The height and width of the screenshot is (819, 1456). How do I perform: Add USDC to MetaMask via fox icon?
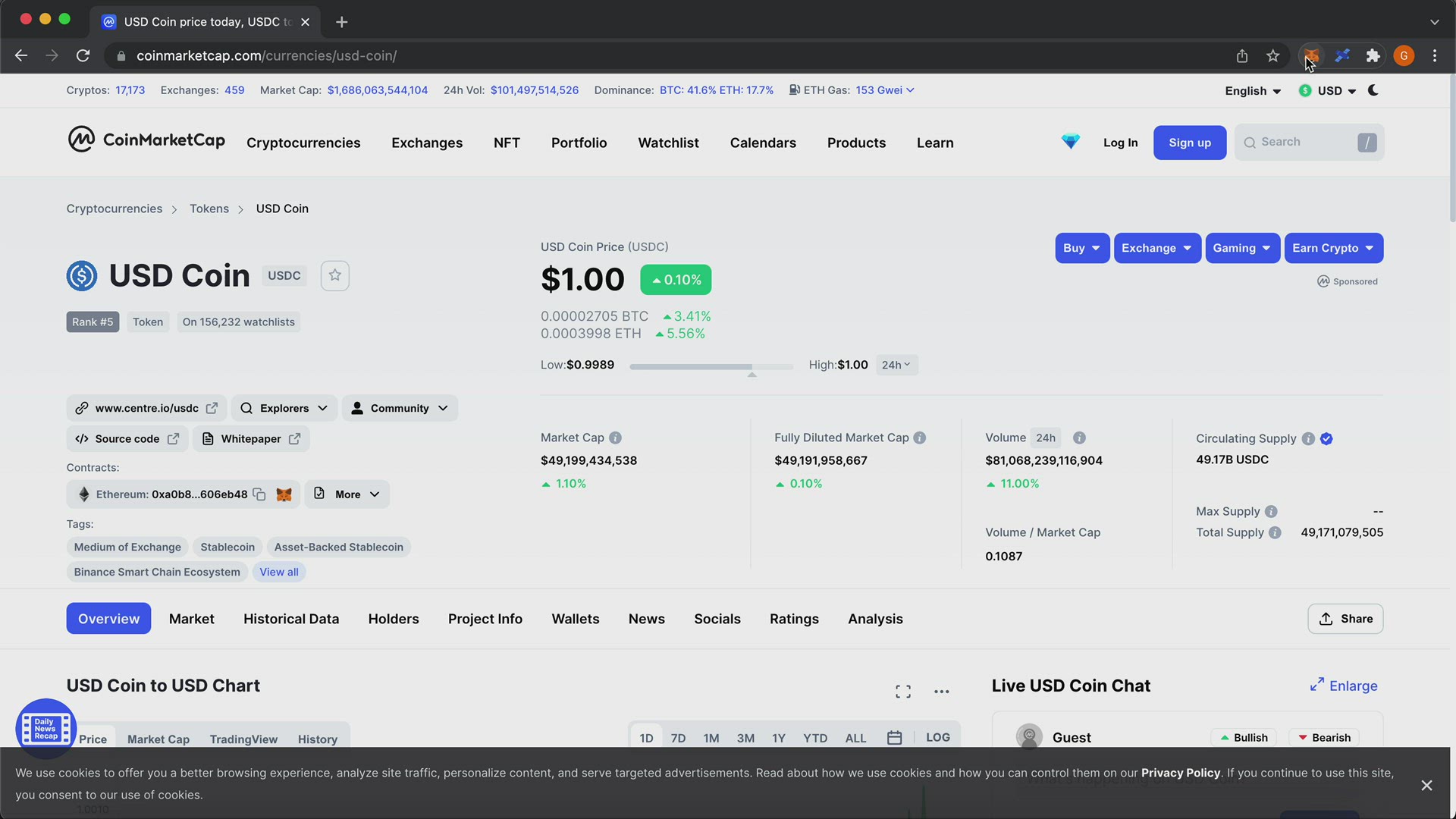click(284, 494)
